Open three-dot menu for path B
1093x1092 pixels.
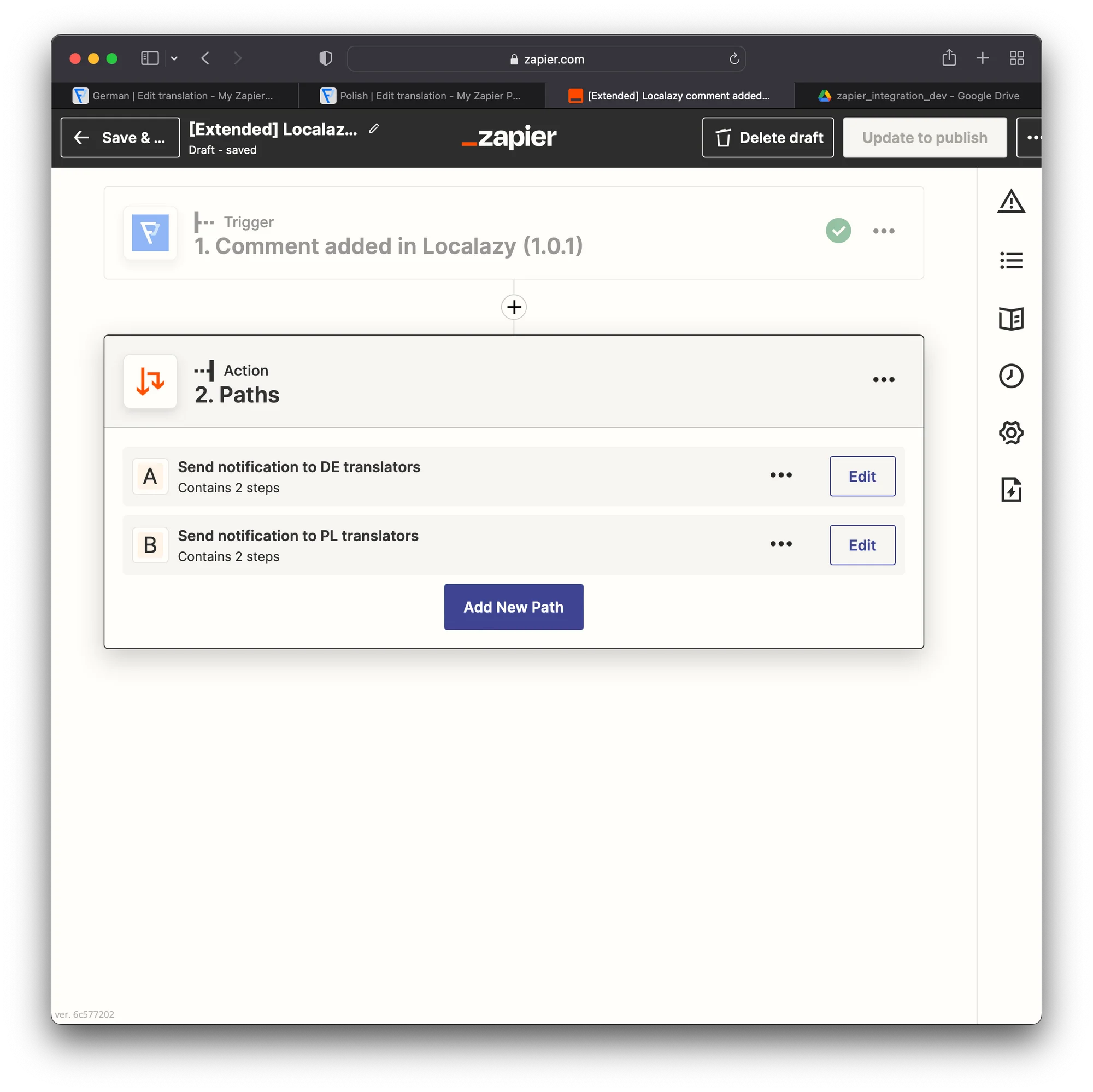[781, 544]
